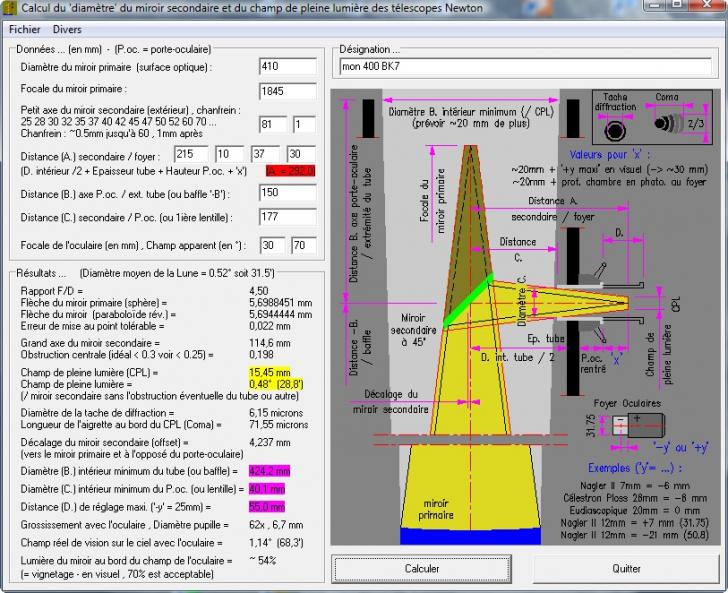The image size is (728, 593).
Task: Click the coma value 71,55 microns
Action: [x=279, y=424]
